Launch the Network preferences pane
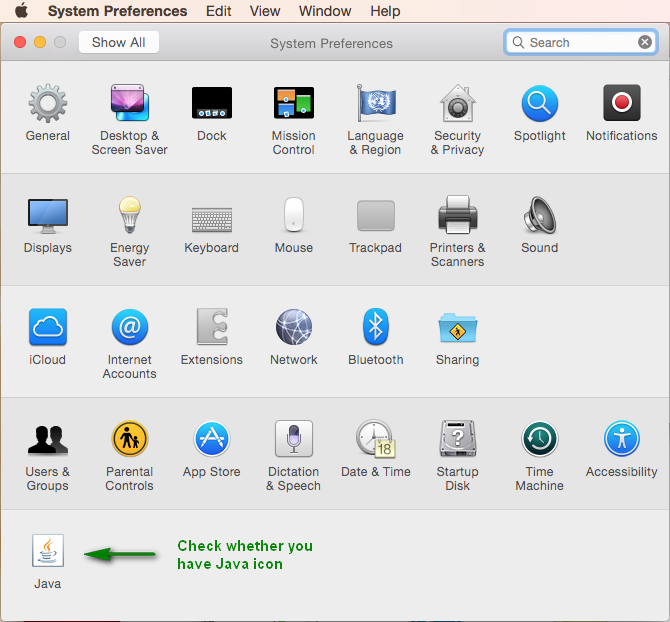670x622 pixels. (293, 328)
